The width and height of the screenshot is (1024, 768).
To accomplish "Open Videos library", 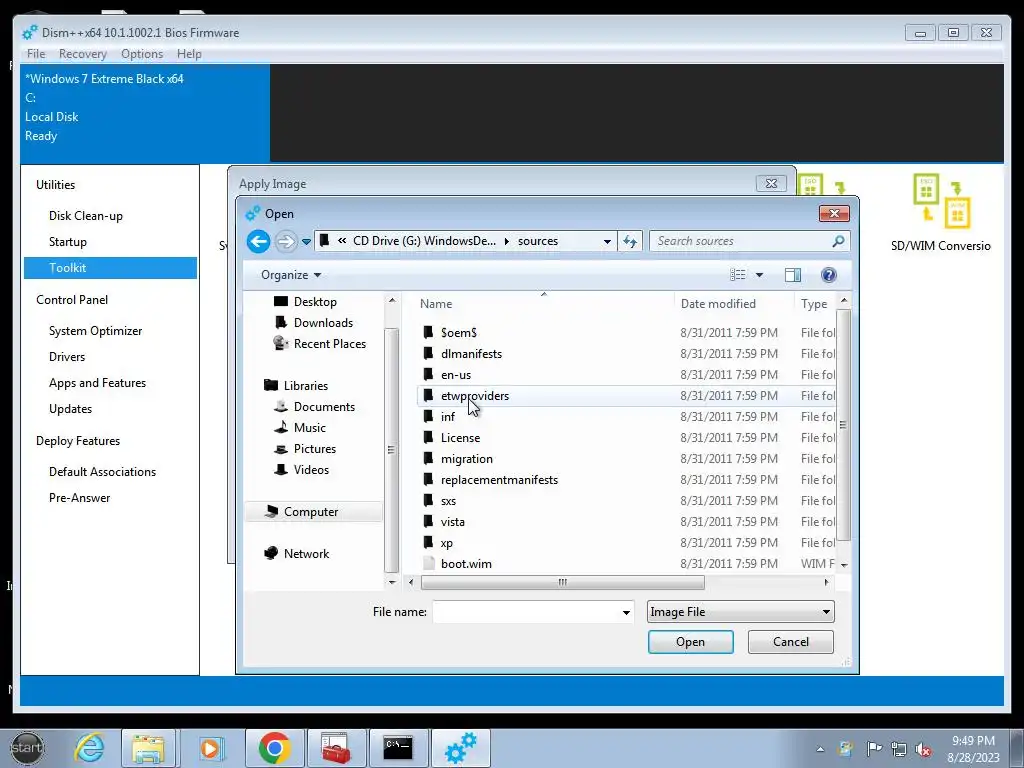I will coord(311,470).
